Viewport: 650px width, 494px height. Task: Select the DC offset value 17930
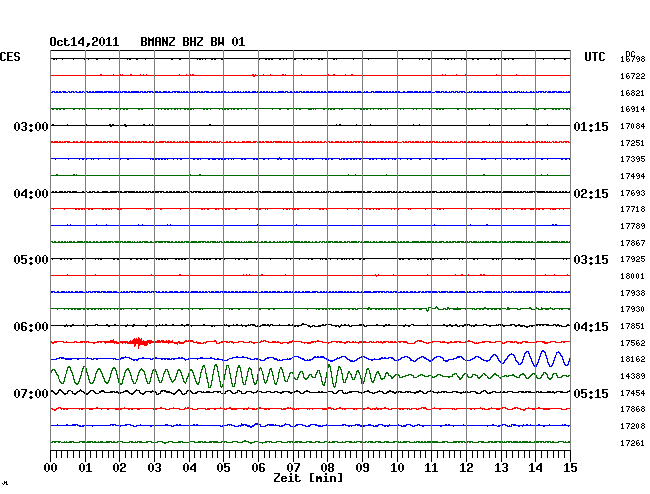click(633, 309)
